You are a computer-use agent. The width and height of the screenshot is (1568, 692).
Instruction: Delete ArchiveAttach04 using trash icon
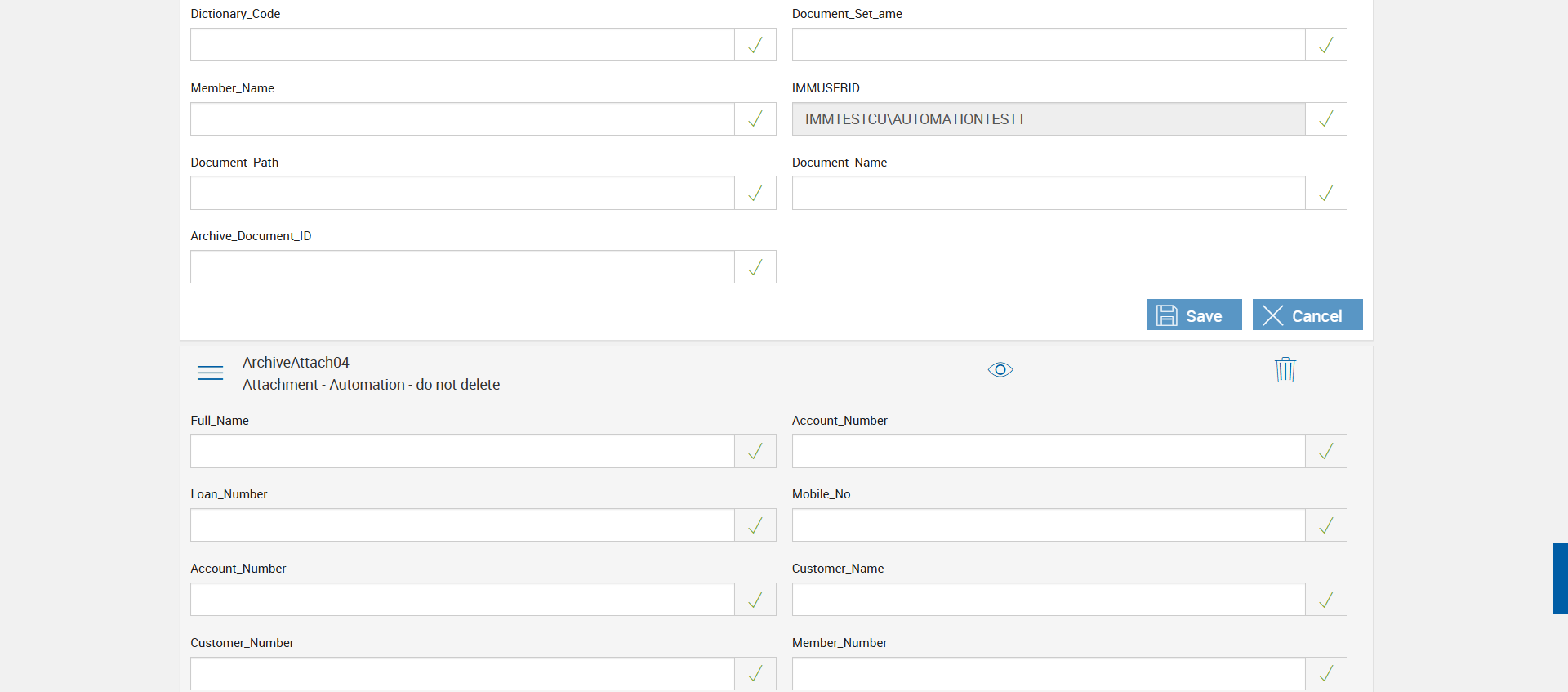pos(1285,370)
